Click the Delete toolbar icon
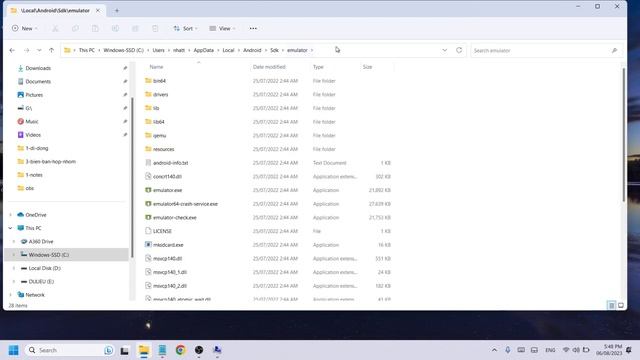 (x=155, y=28)
